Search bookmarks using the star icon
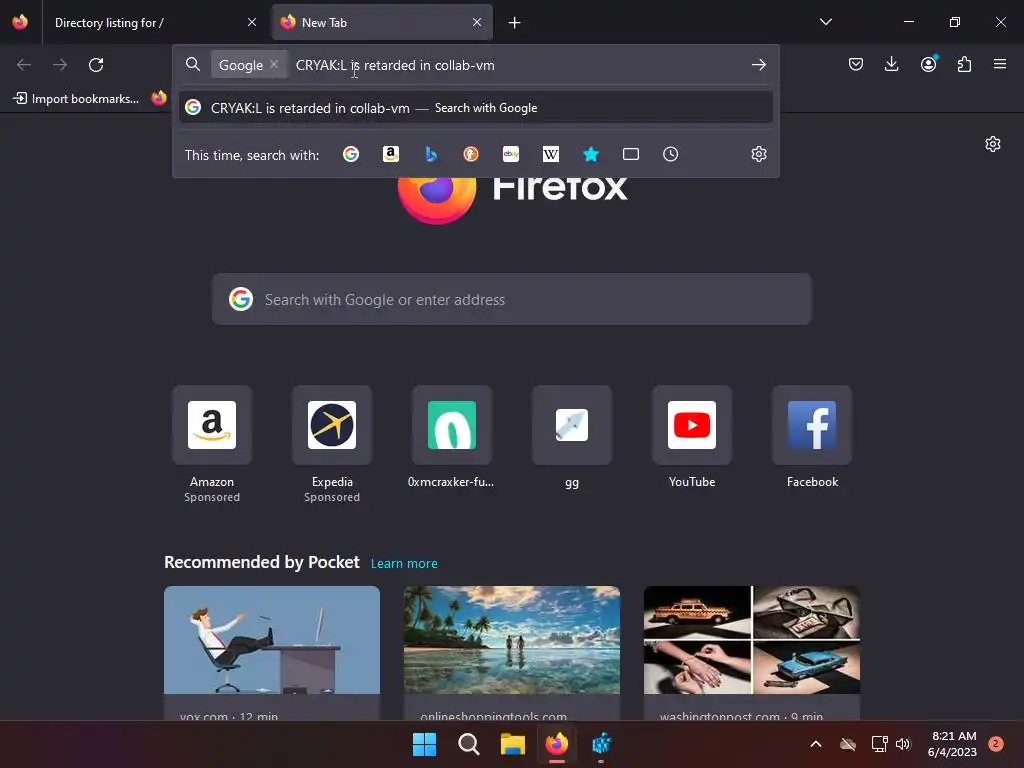This screenshot has width=1024, height=768. point(590,154)
